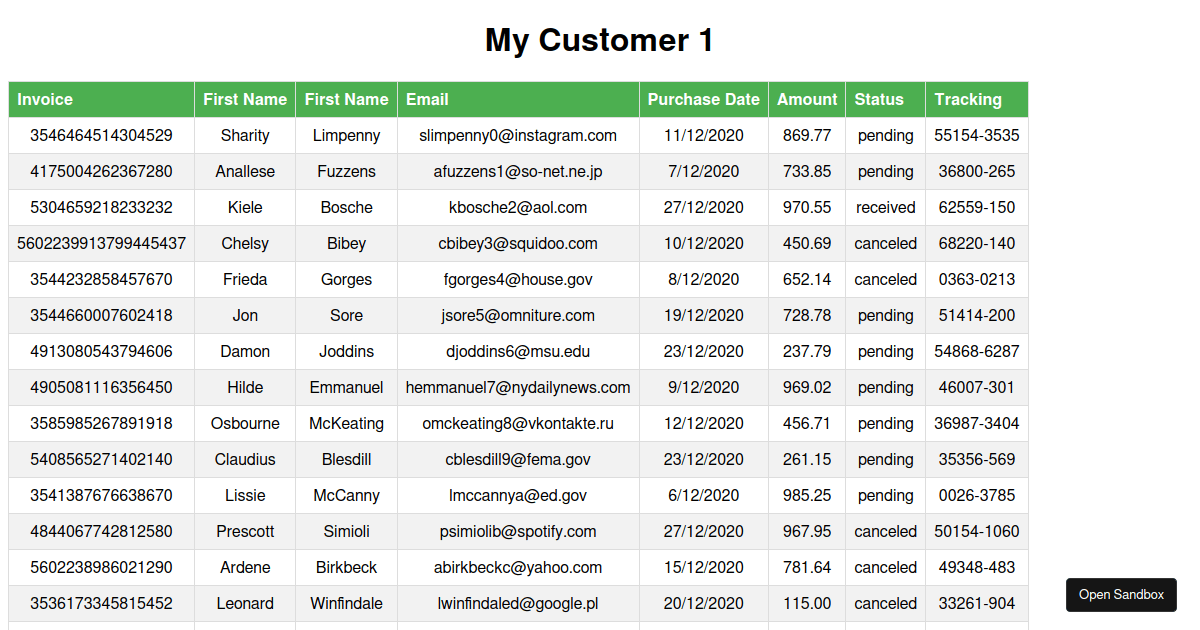1200x630 pixels.
Task: Click the Amount column header
Action: coord(806,100)
